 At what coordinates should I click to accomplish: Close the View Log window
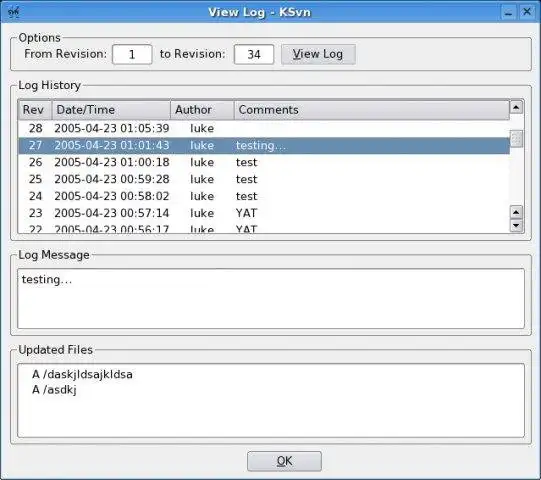(527, 12)
